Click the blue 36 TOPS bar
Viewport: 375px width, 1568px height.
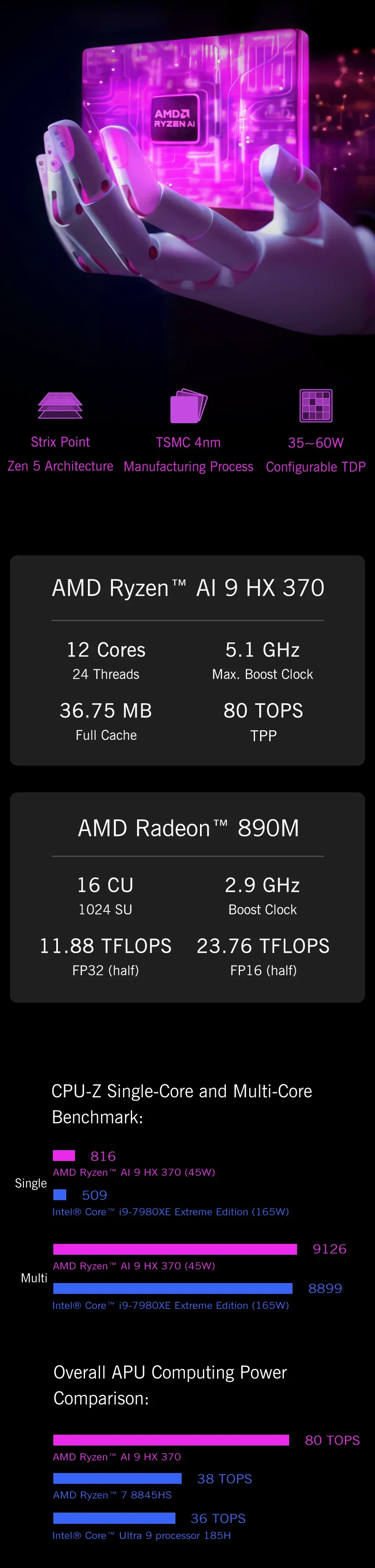coord(114,1518)
